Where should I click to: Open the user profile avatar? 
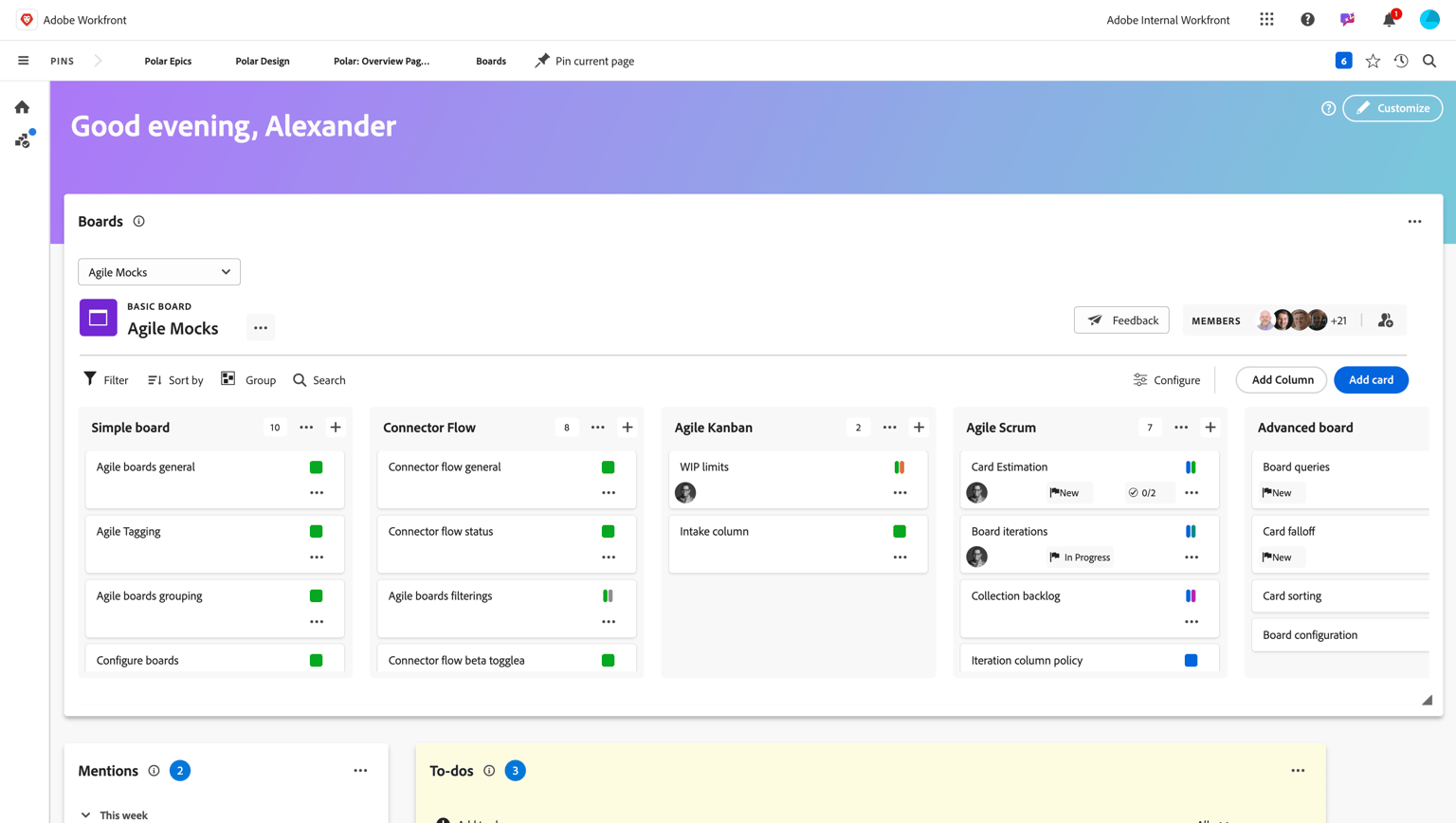pyautogui.click(x=1429, y=20)
